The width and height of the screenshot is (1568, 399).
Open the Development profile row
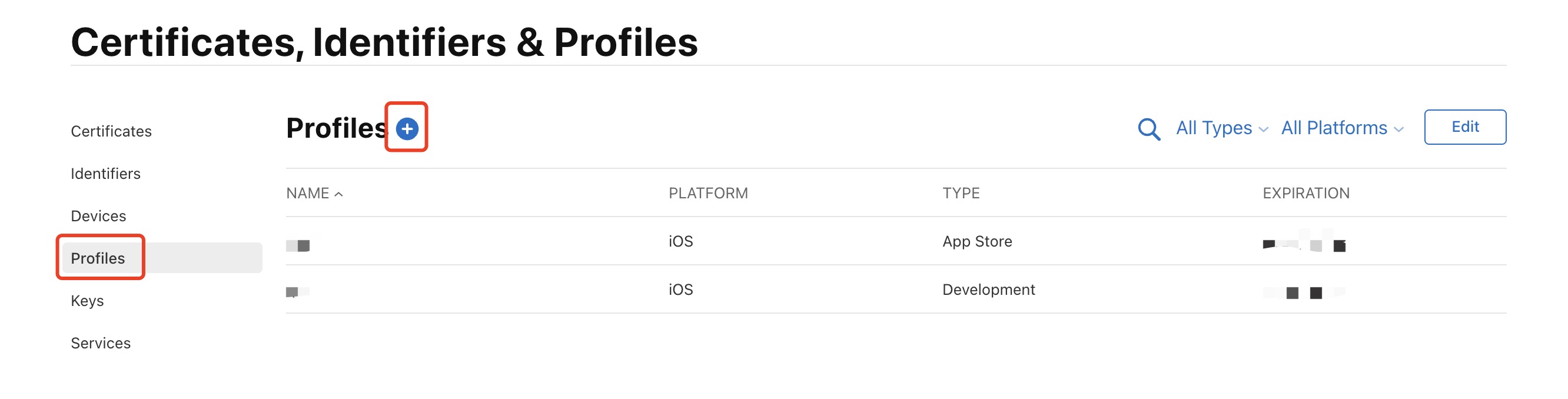pyautogui.click(x=988, y=290)
